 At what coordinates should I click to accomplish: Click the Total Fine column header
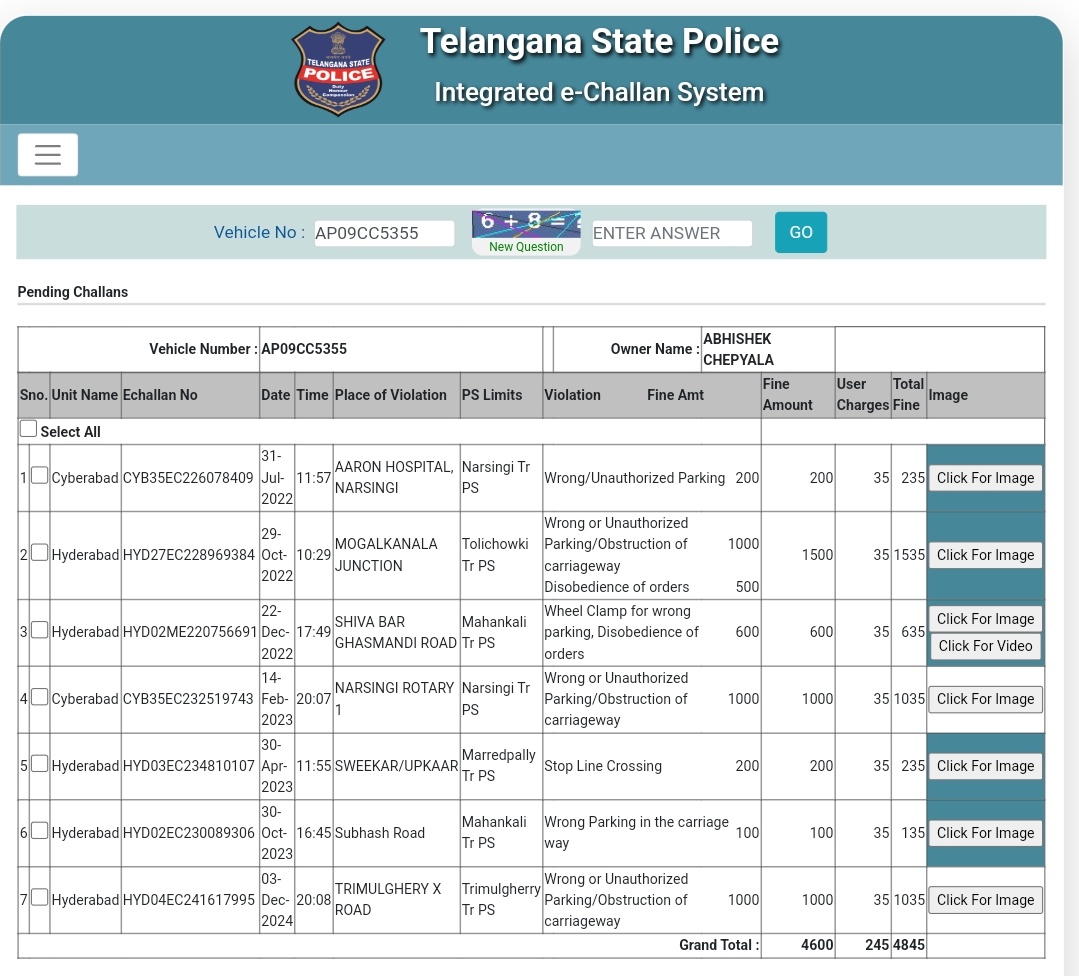click(908, 394)
